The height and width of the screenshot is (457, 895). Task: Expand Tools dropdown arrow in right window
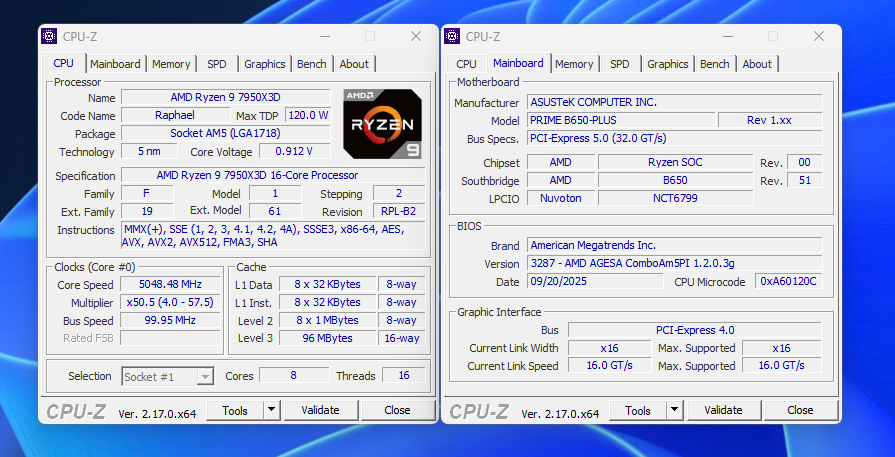pos(675,410)
